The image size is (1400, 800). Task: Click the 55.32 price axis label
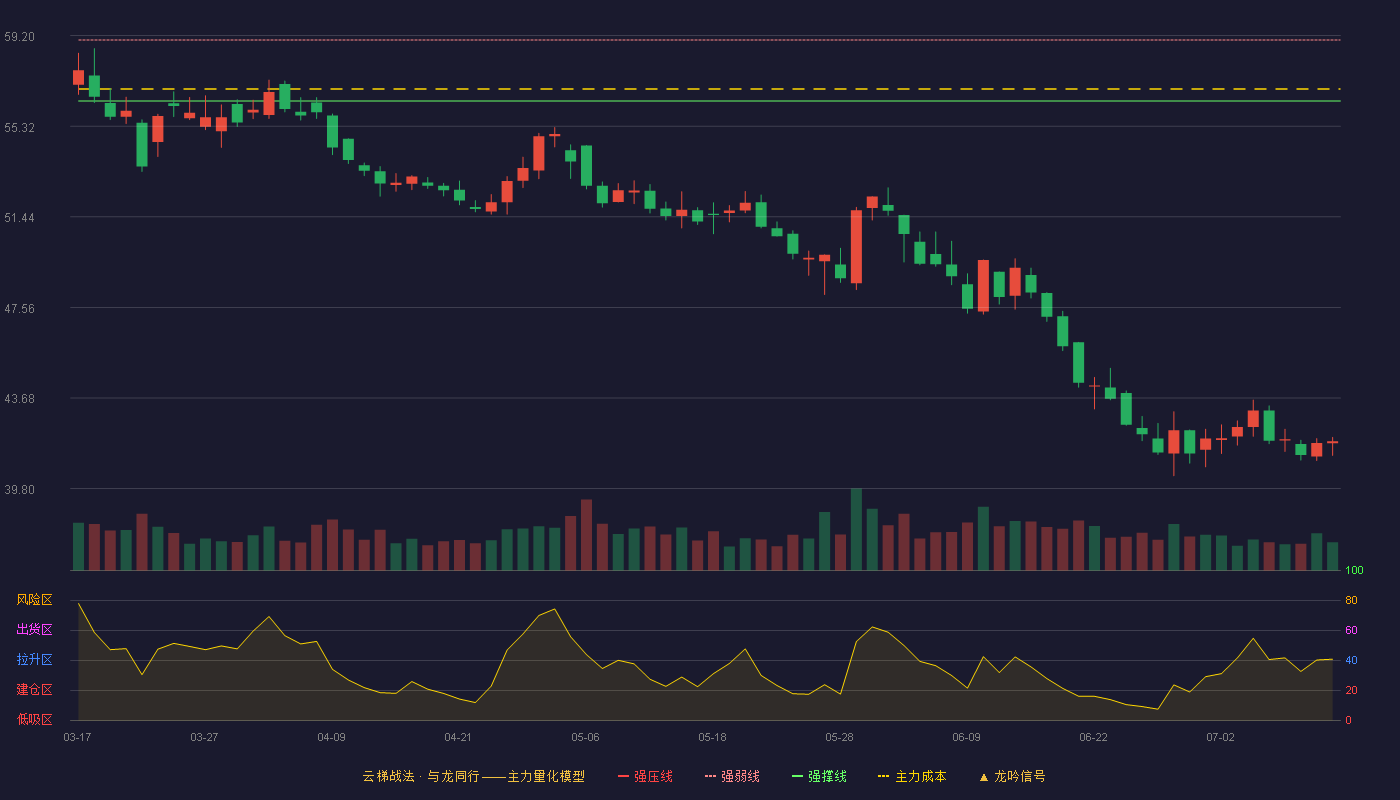[x=19, y=128]
